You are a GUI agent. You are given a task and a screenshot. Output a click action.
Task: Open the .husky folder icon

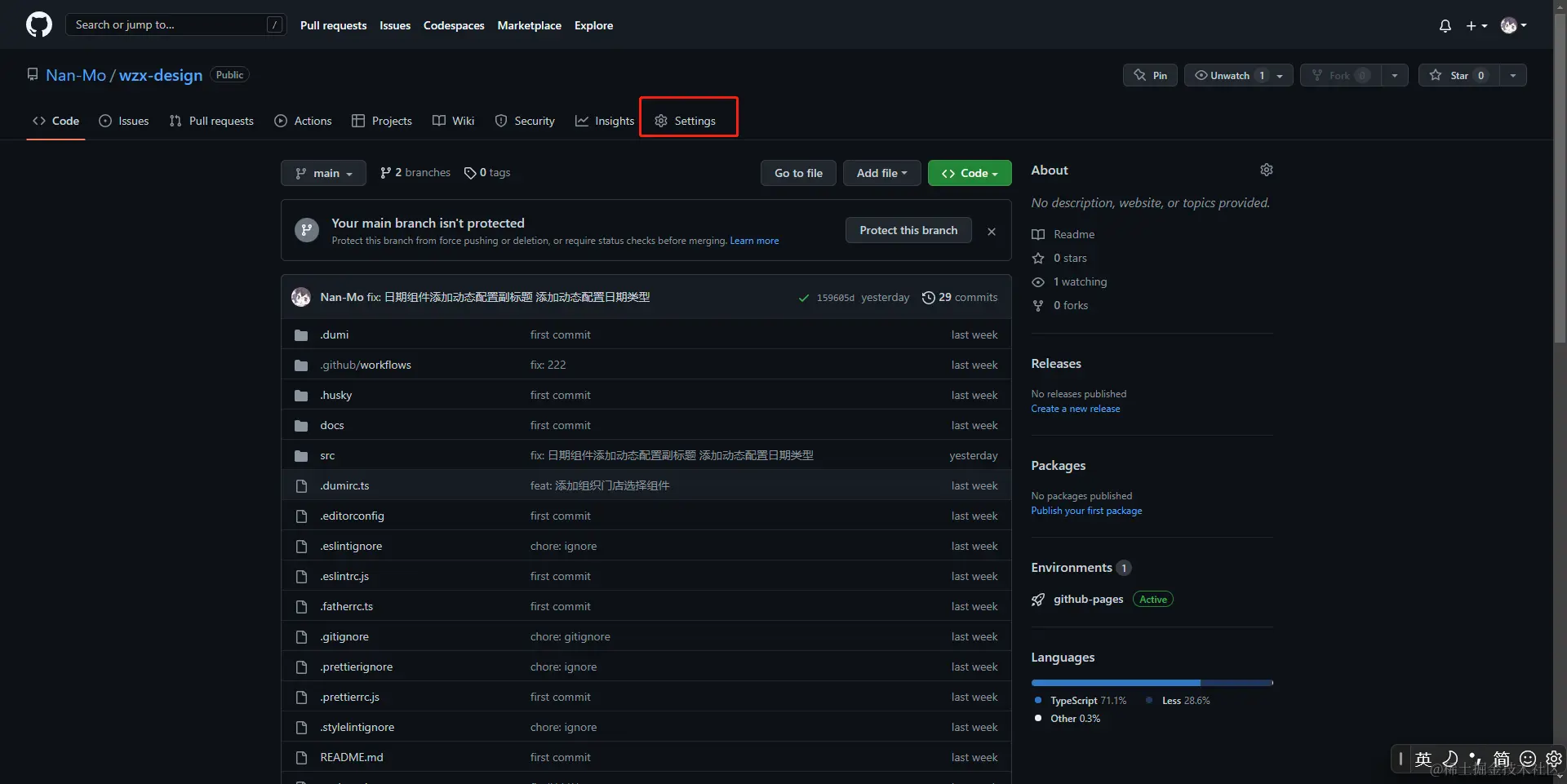click(301, 396)
